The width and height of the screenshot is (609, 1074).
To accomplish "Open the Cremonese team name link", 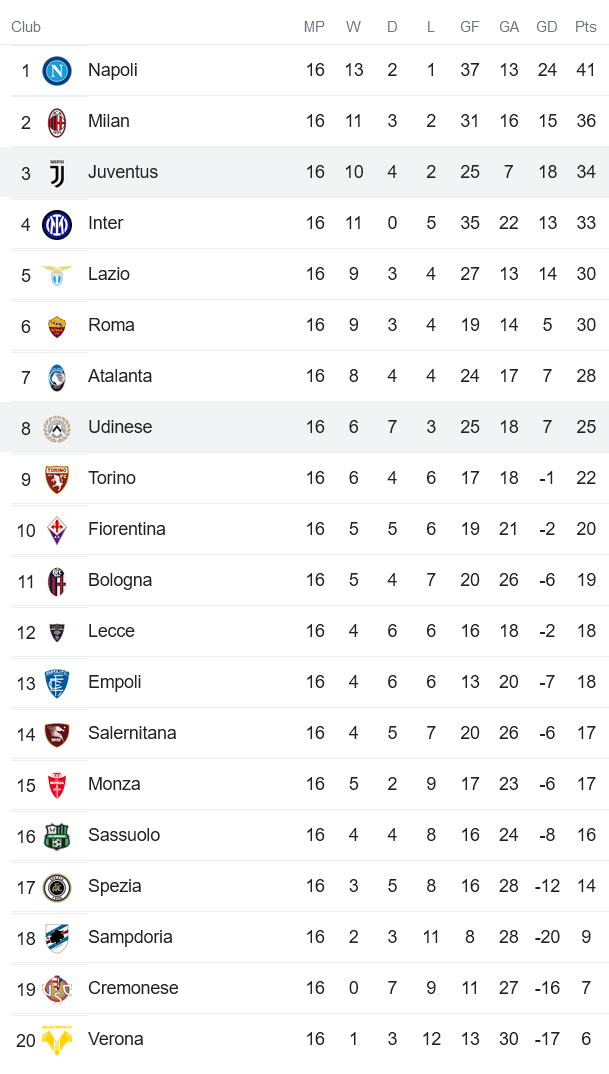I will 133,988.
